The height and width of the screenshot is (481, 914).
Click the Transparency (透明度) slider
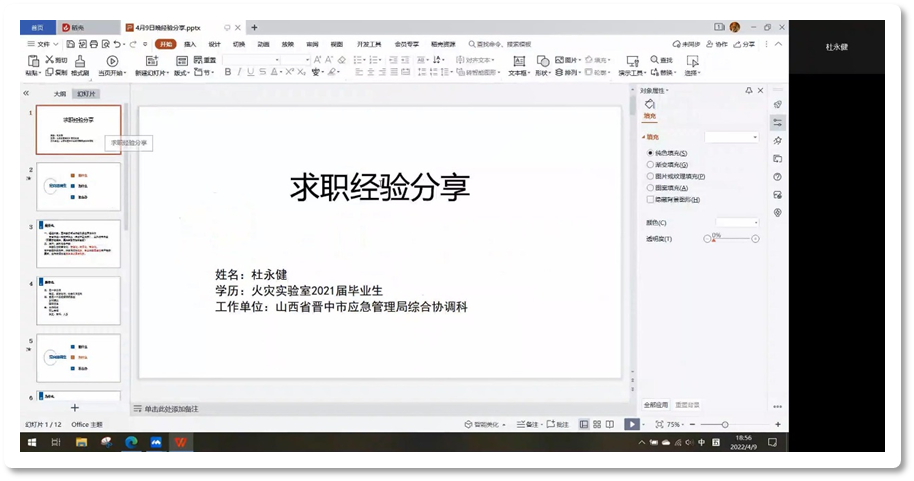pyautogui.click(x=732, y=239)
